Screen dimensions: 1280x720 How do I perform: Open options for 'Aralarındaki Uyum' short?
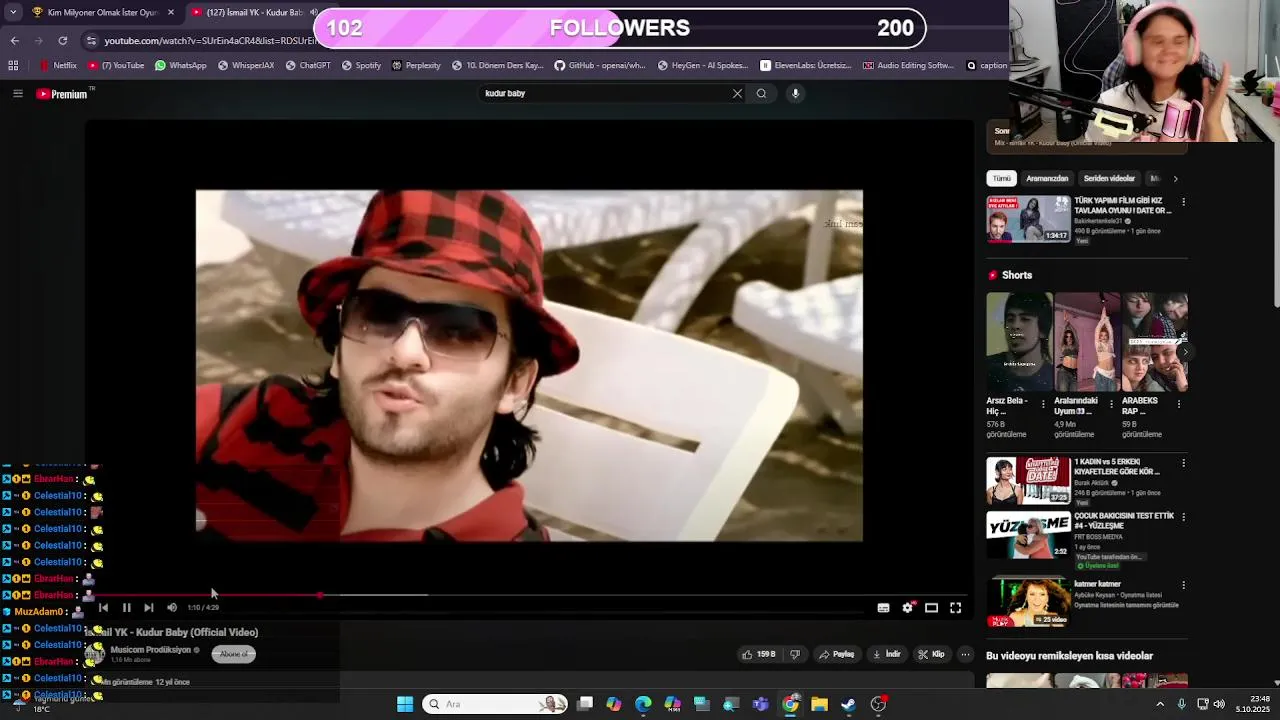1111,404
